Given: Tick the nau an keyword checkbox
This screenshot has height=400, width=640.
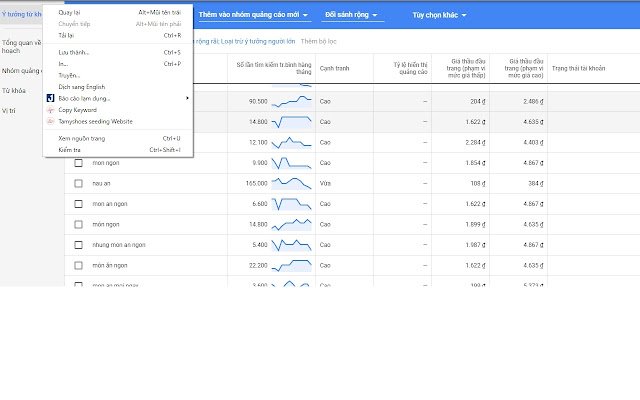Looking at the screenshot, I should [x=78, y=183].
